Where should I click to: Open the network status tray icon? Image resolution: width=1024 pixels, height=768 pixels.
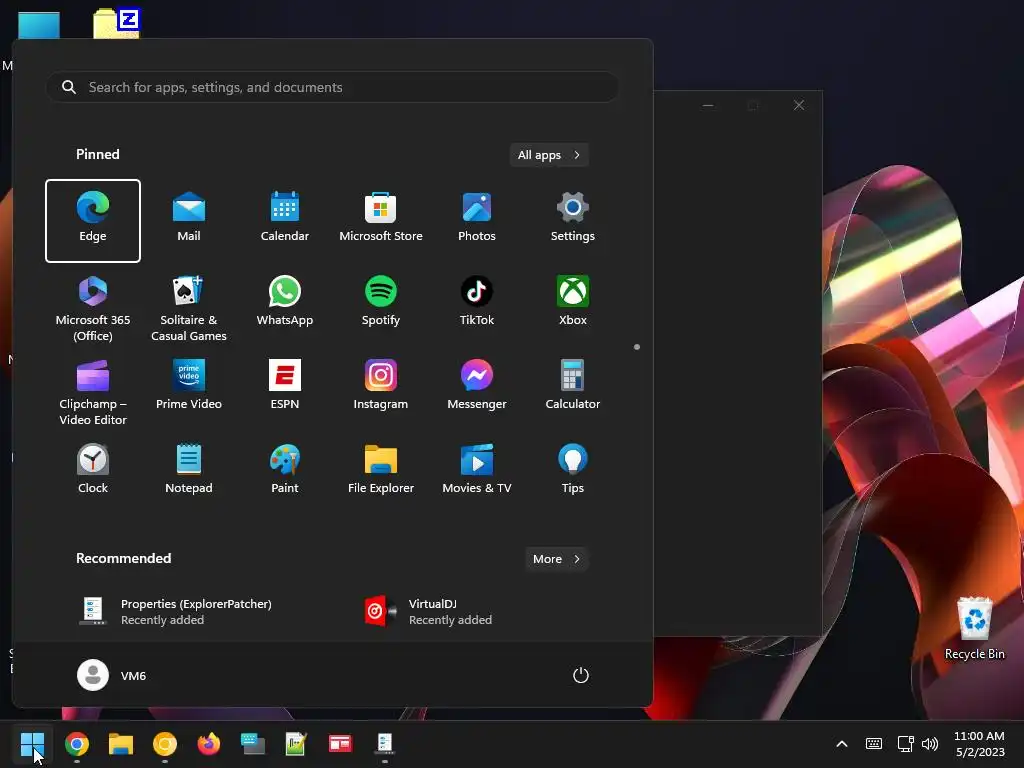[905, 744]
